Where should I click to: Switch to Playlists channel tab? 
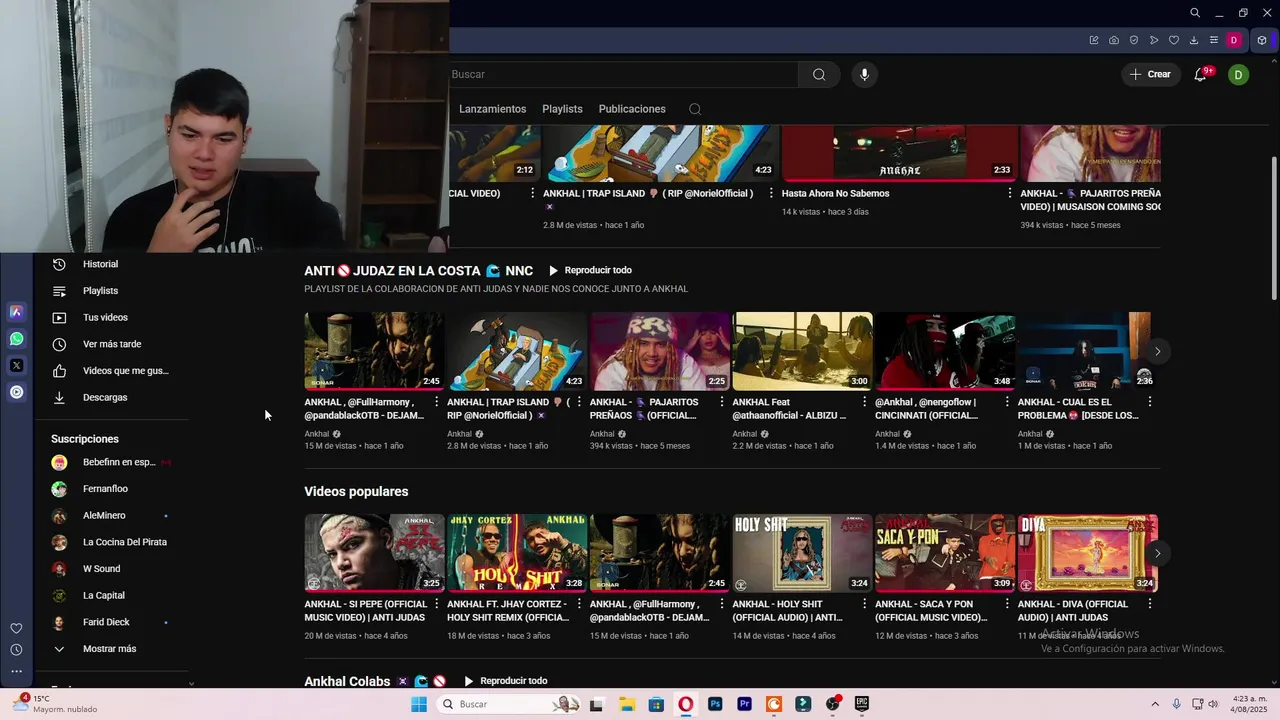point(562,109)
